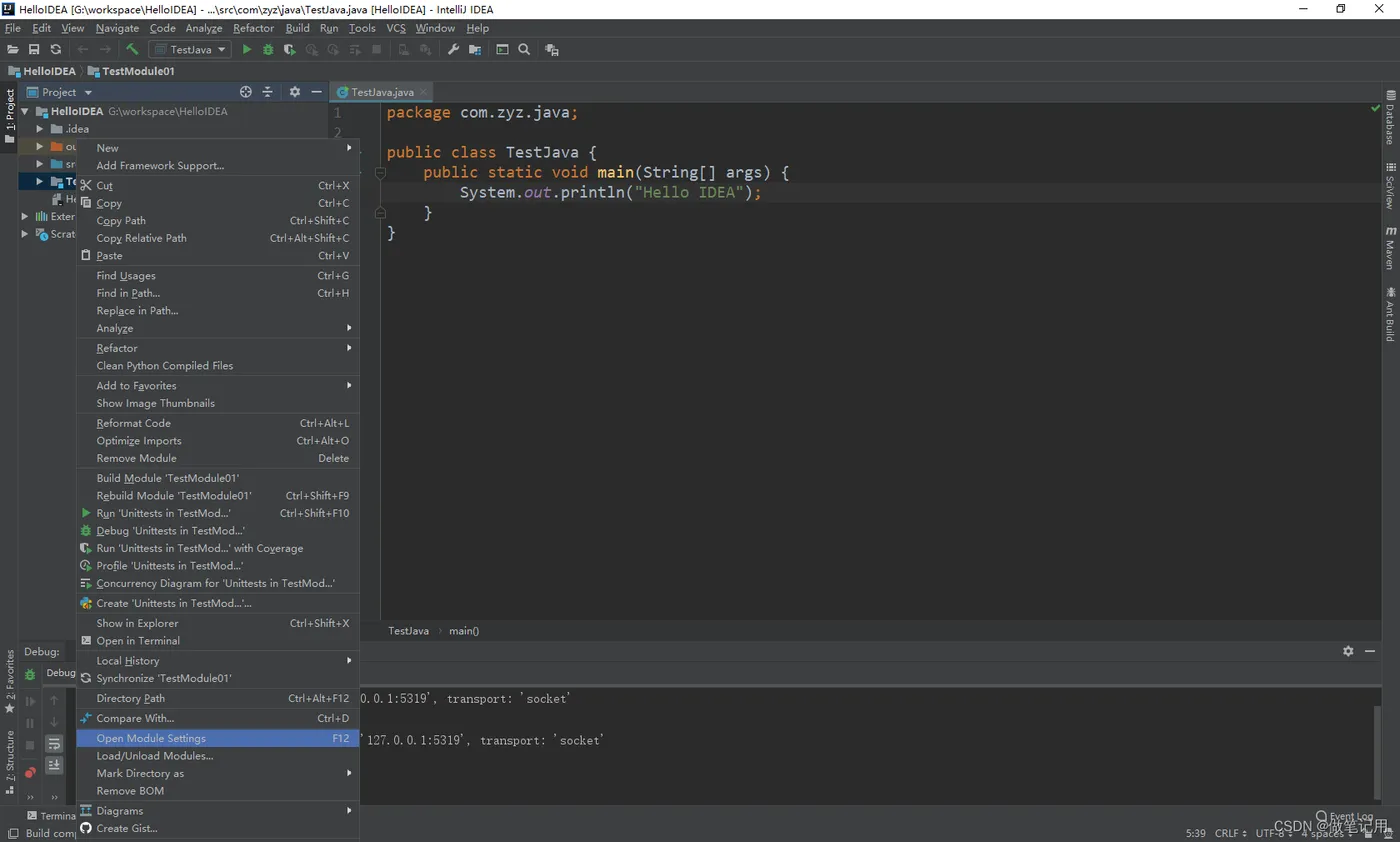
Task: Click the Resume Program icon in the Debug panel
Action: 30,701
